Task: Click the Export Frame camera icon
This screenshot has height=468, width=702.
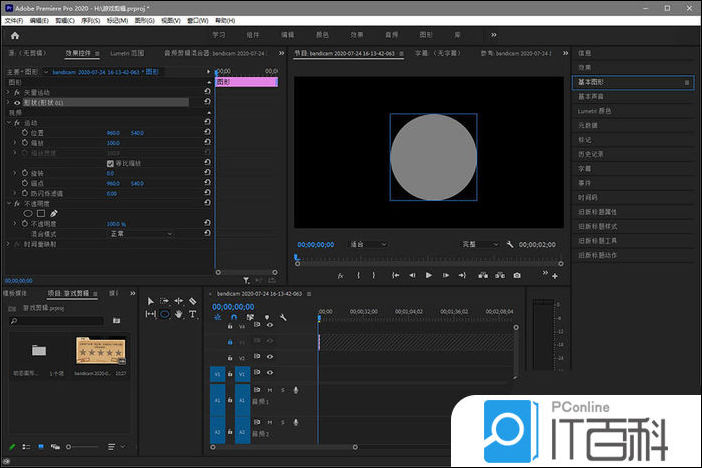Action: [x=516, y=275]
